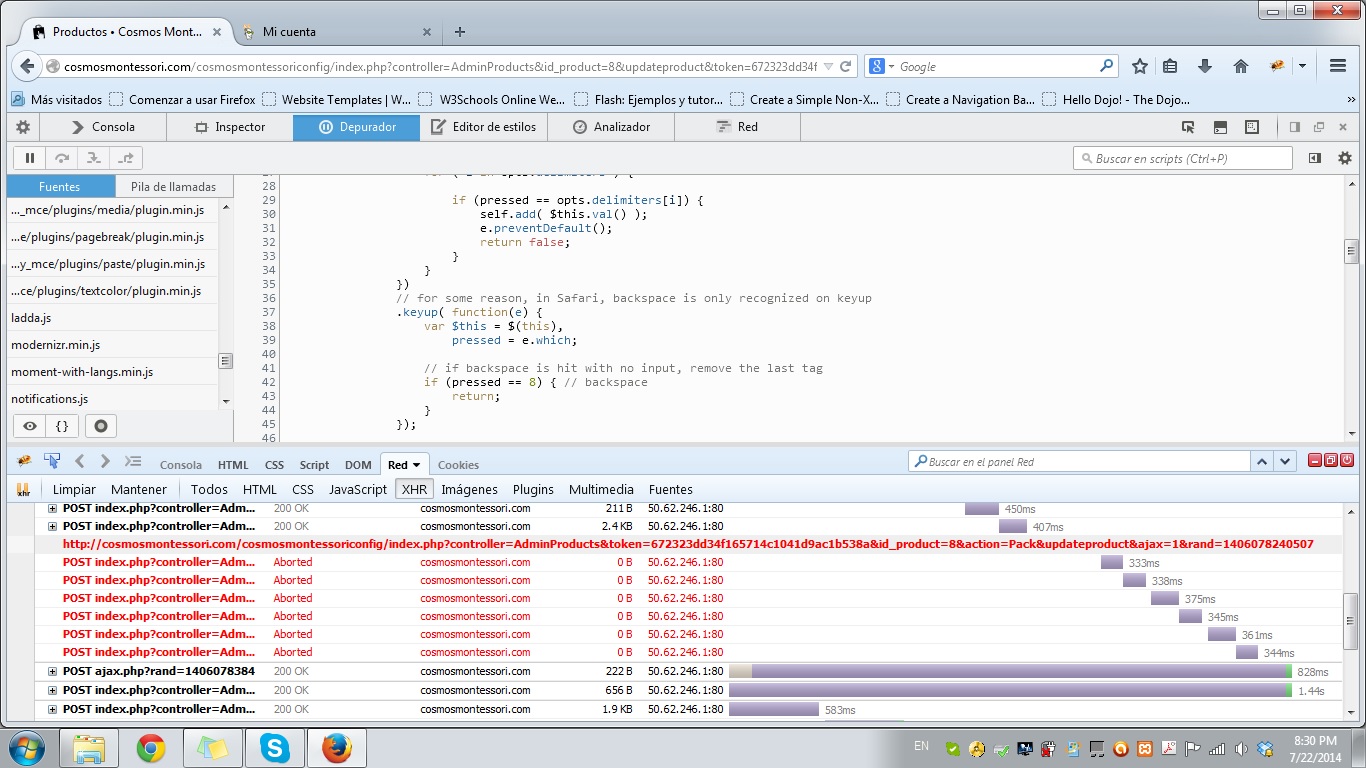1366x768 pixels.
Task: Toggle black boxing with the eye button
Action: (30, 426)
